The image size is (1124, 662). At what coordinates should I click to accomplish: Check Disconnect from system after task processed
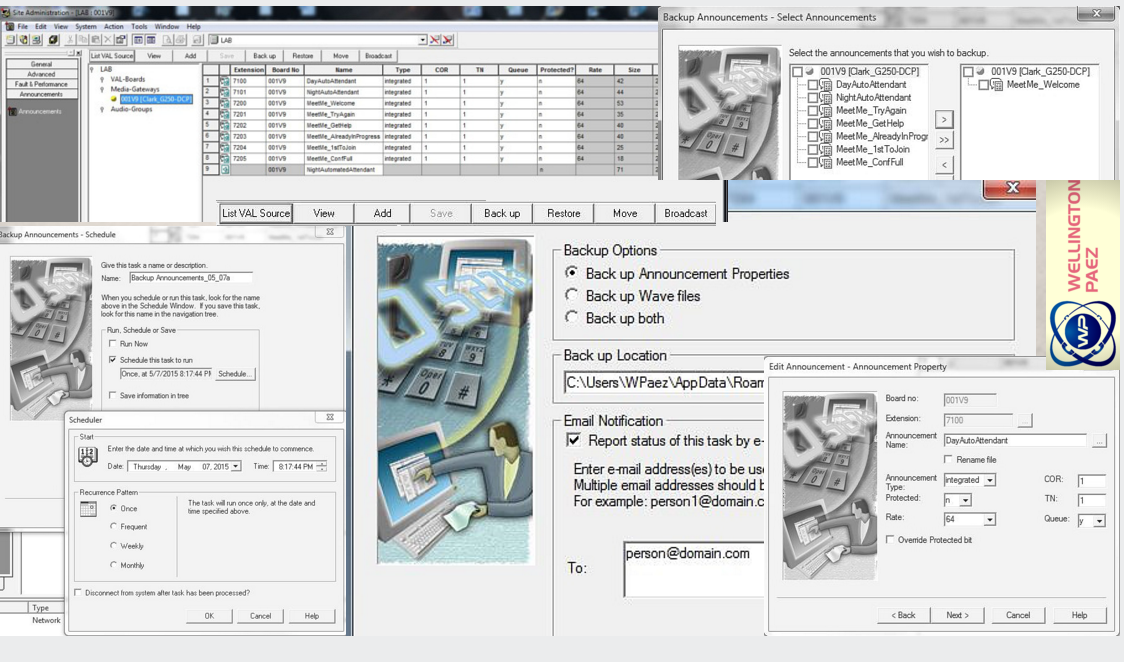pyautogui.click(x=78, y=593)
